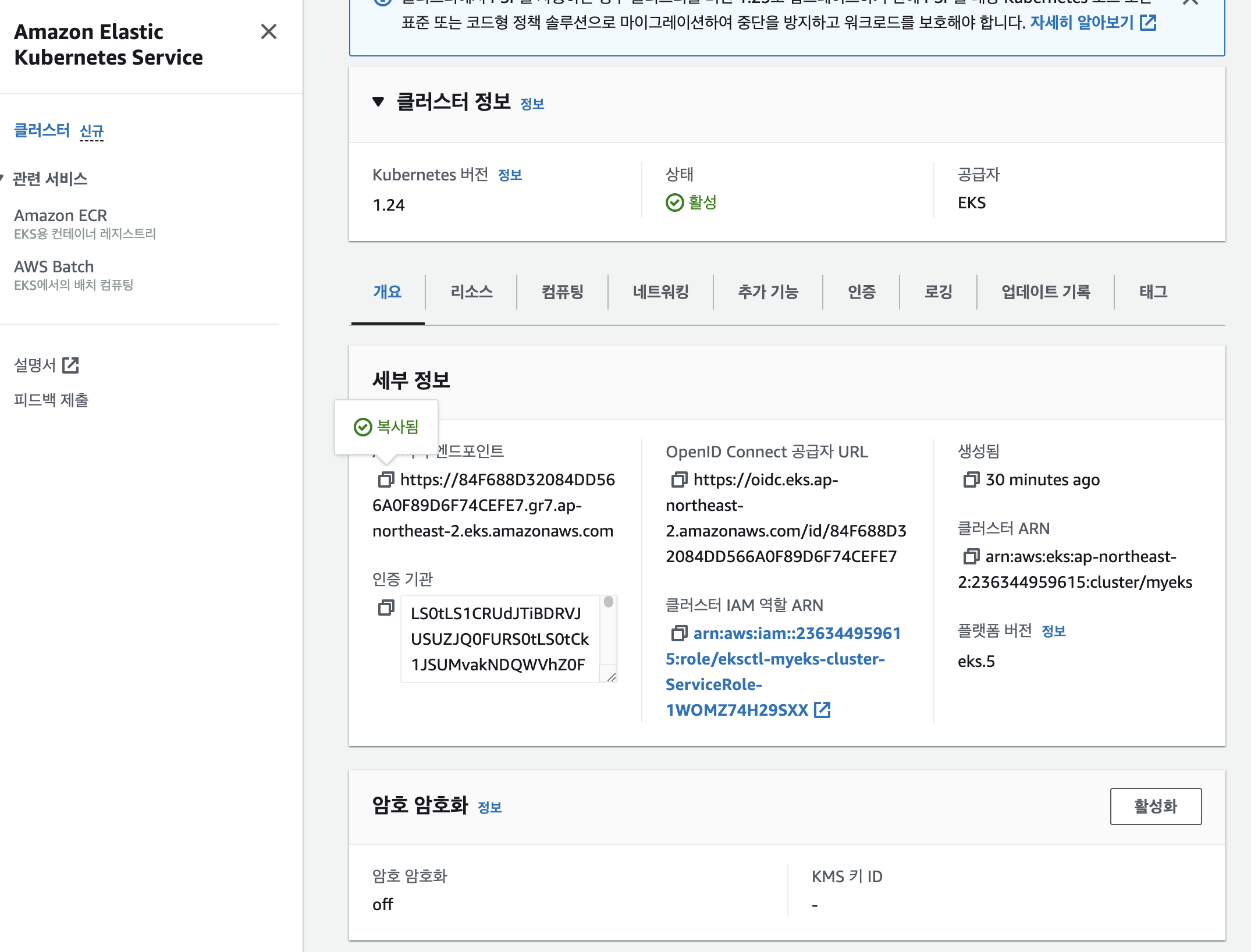Image resolution: width=1251 pixels, height=952 pixels.
Task: Copy the OpenID Connect provider URL
Action: point(679,479)
